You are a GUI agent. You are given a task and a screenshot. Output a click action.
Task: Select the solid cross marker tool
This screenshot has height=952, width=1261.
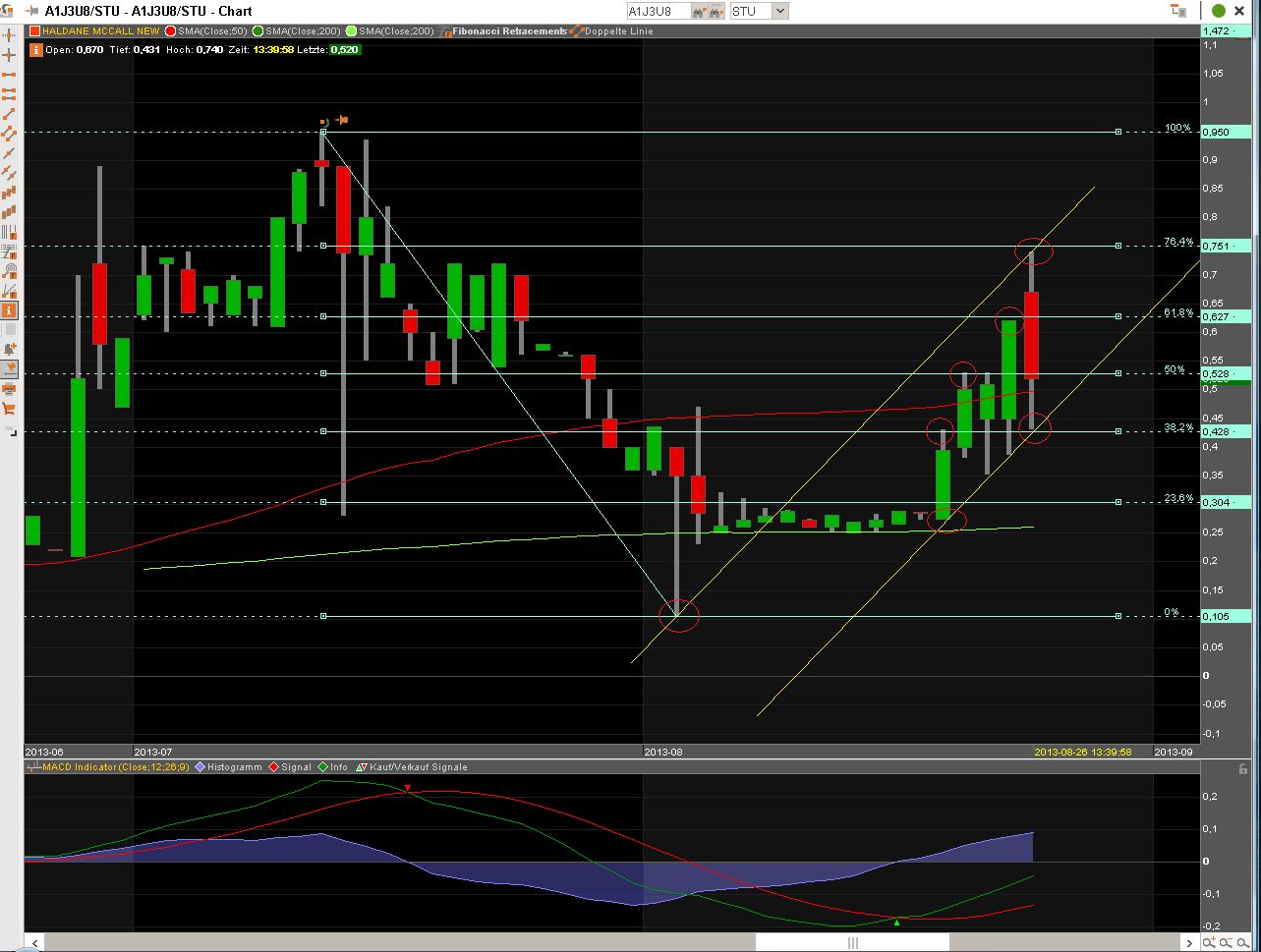(10, 55)
